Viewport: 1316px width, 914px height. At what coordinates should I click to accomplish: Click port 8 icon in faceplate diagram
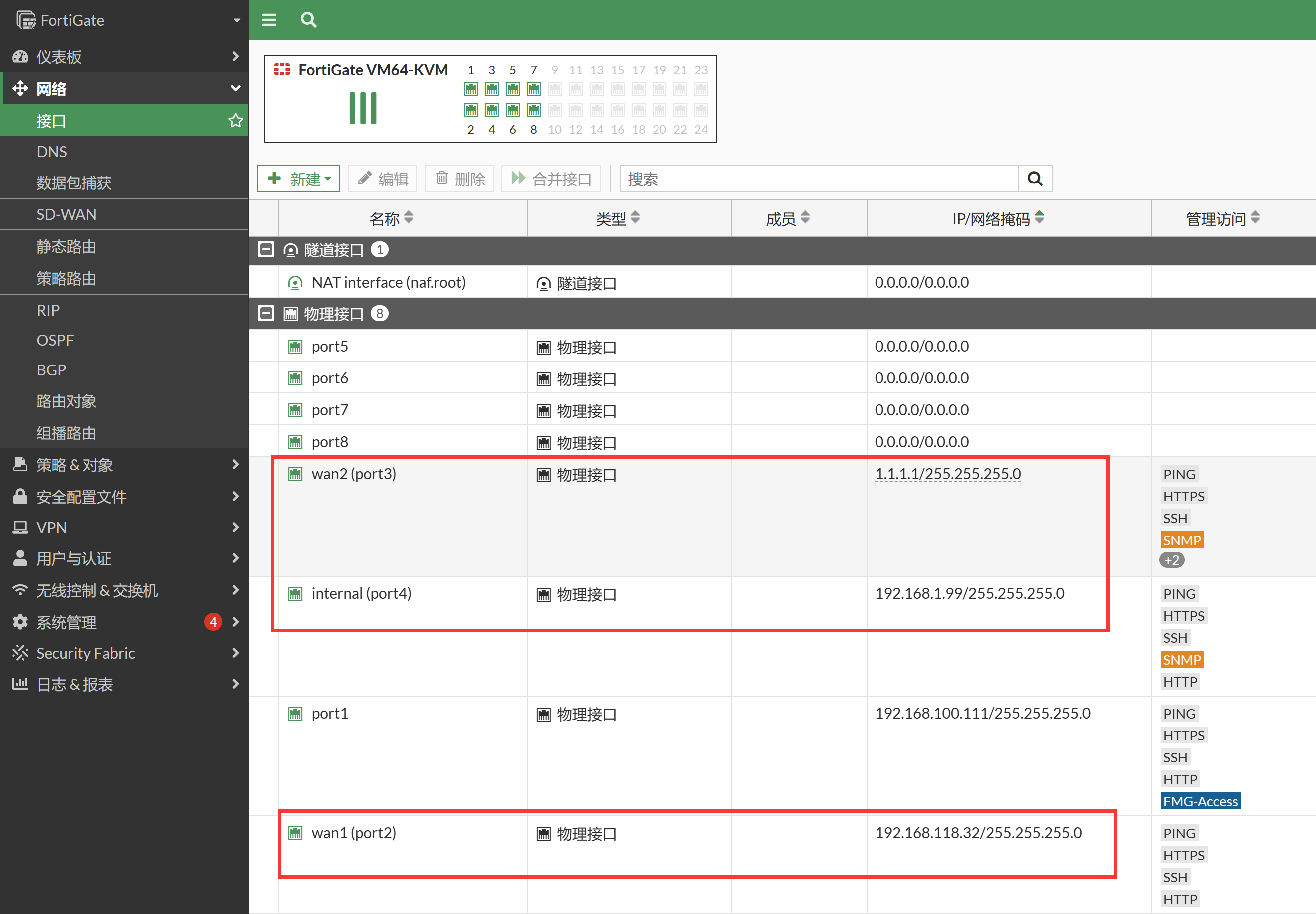pos(533,109)
